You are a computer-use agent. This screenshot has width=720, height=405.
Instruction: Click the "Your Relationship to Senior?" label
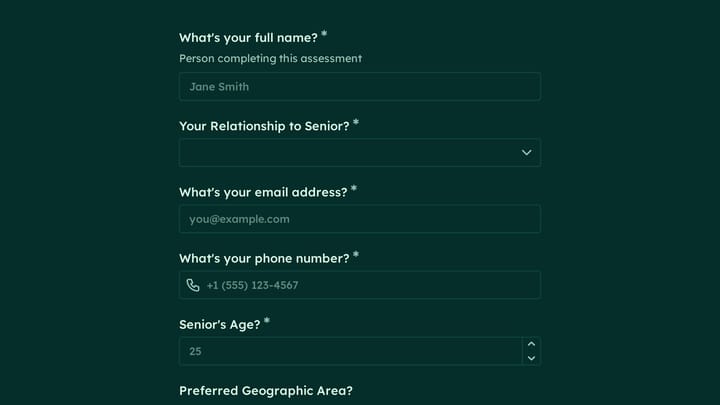[264, 126]
